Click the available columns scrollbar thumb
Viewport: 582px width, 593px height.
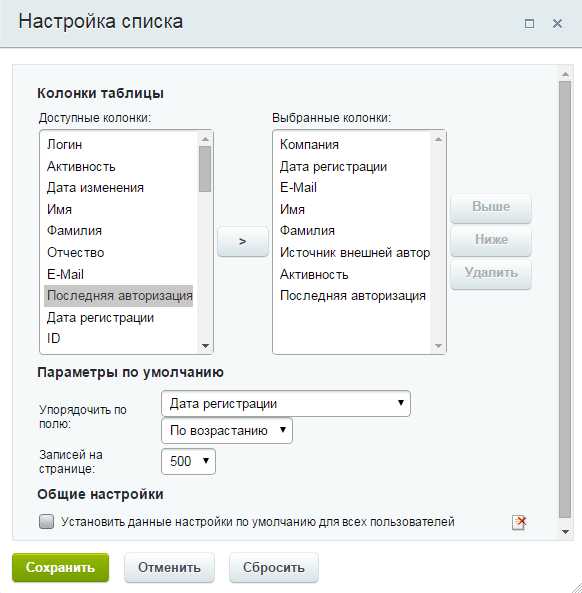205,169
